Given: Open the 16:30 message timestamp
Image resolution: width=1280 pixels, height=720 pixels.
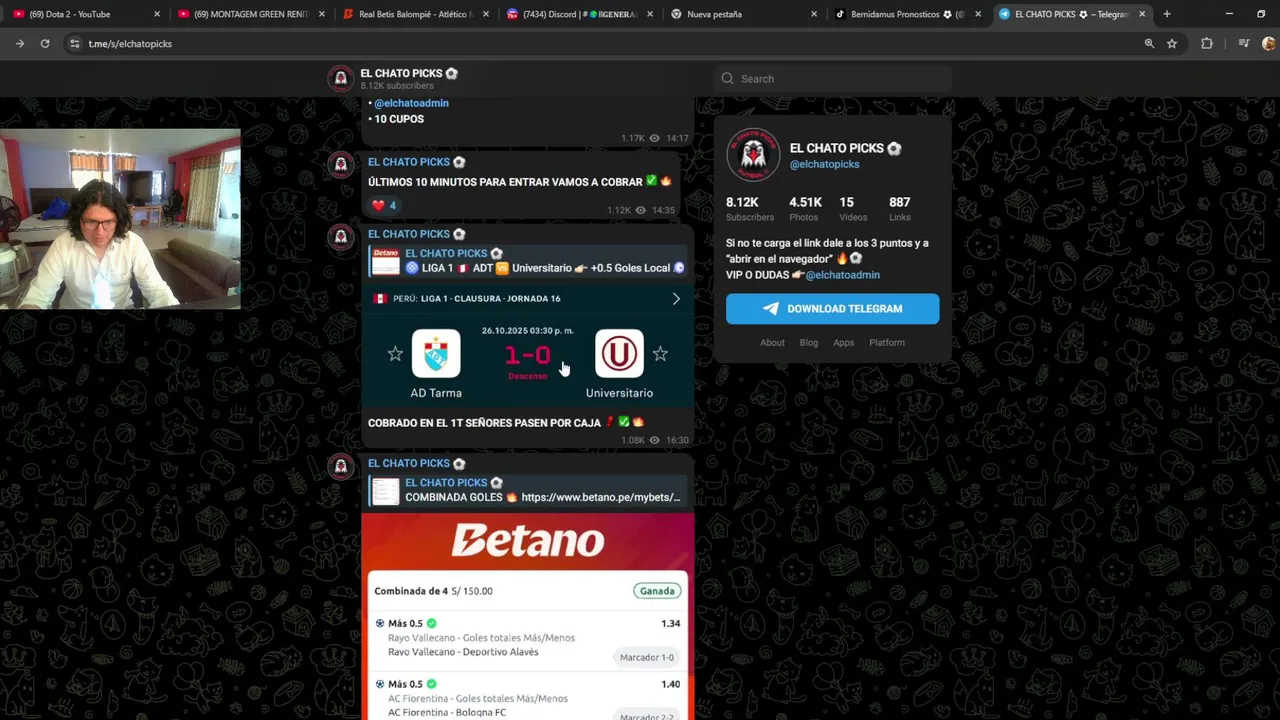Looking at the screenshot, I should (677, 440).
